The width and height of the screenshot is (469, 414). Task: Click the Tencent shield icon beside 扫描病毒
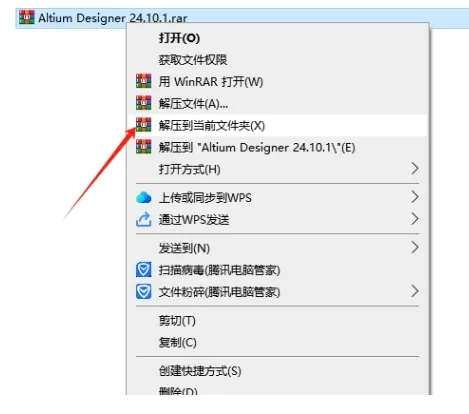[144, 270]
